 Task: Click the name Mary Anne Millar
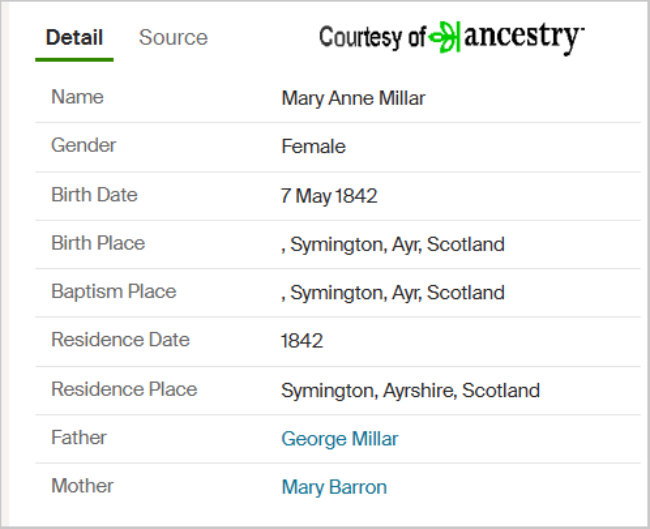pyautogui.click(x=353, y=99)
